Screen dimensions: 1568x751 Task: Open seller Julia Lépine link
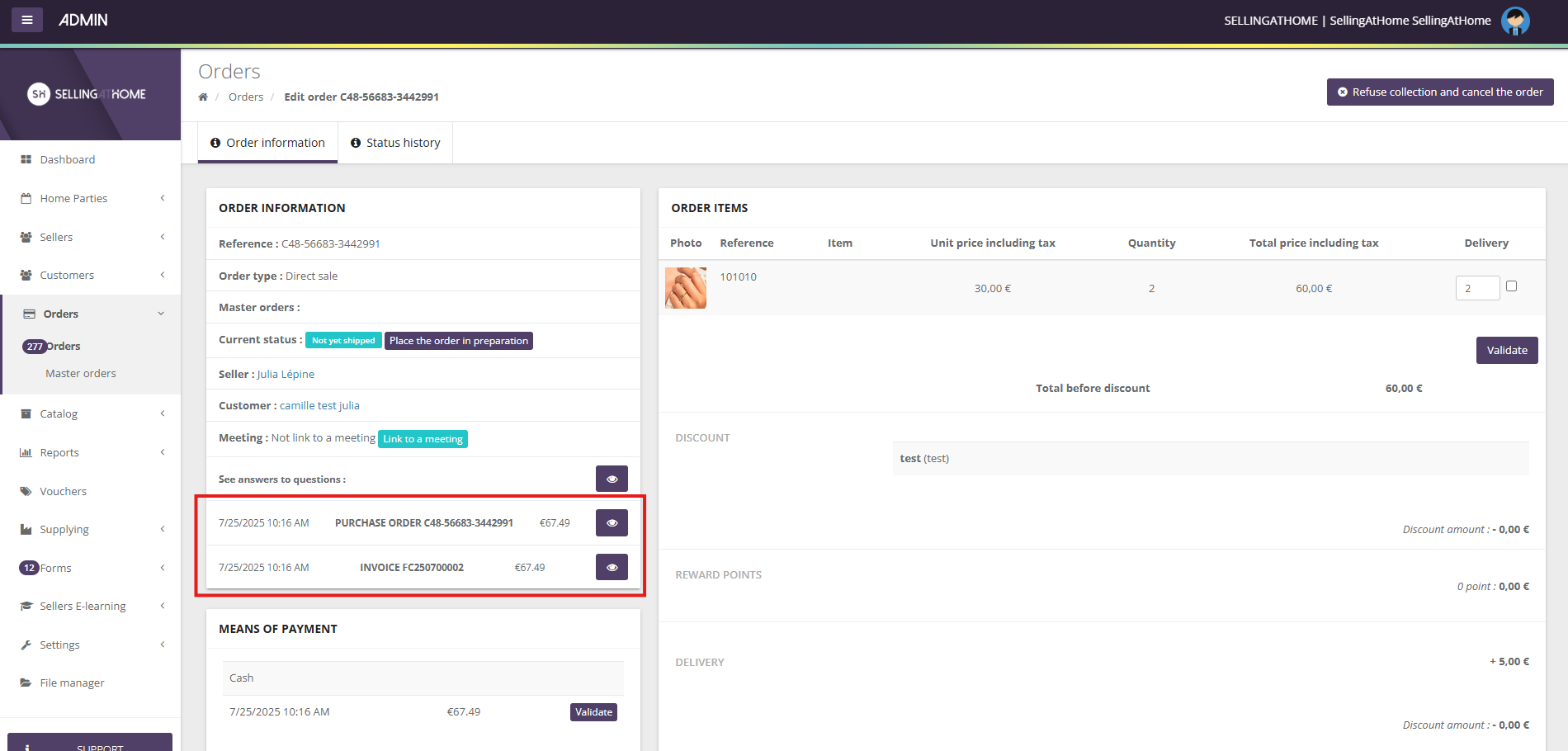(286, 374)
